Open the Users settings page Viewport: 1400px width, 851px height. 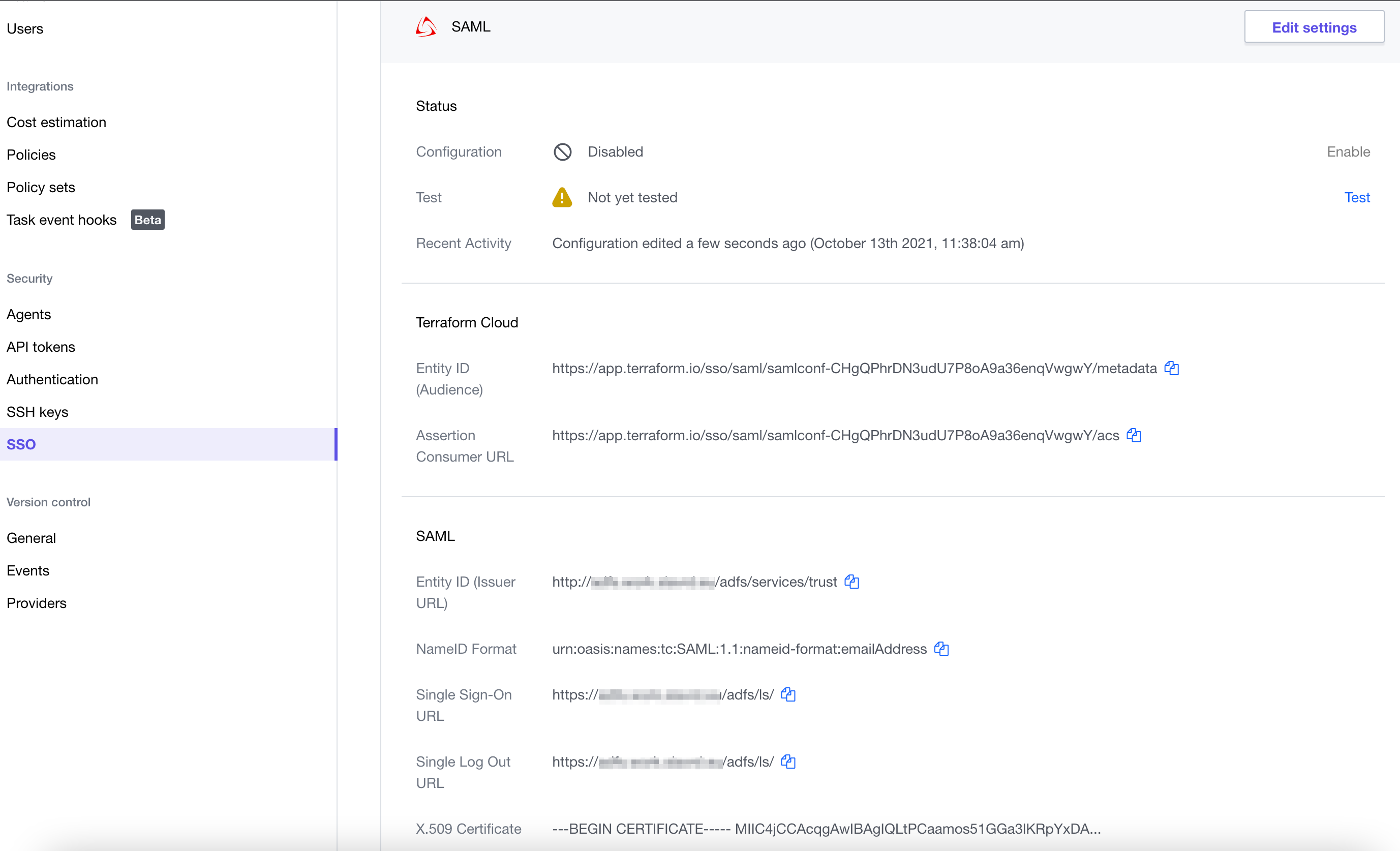coord(25,28)
